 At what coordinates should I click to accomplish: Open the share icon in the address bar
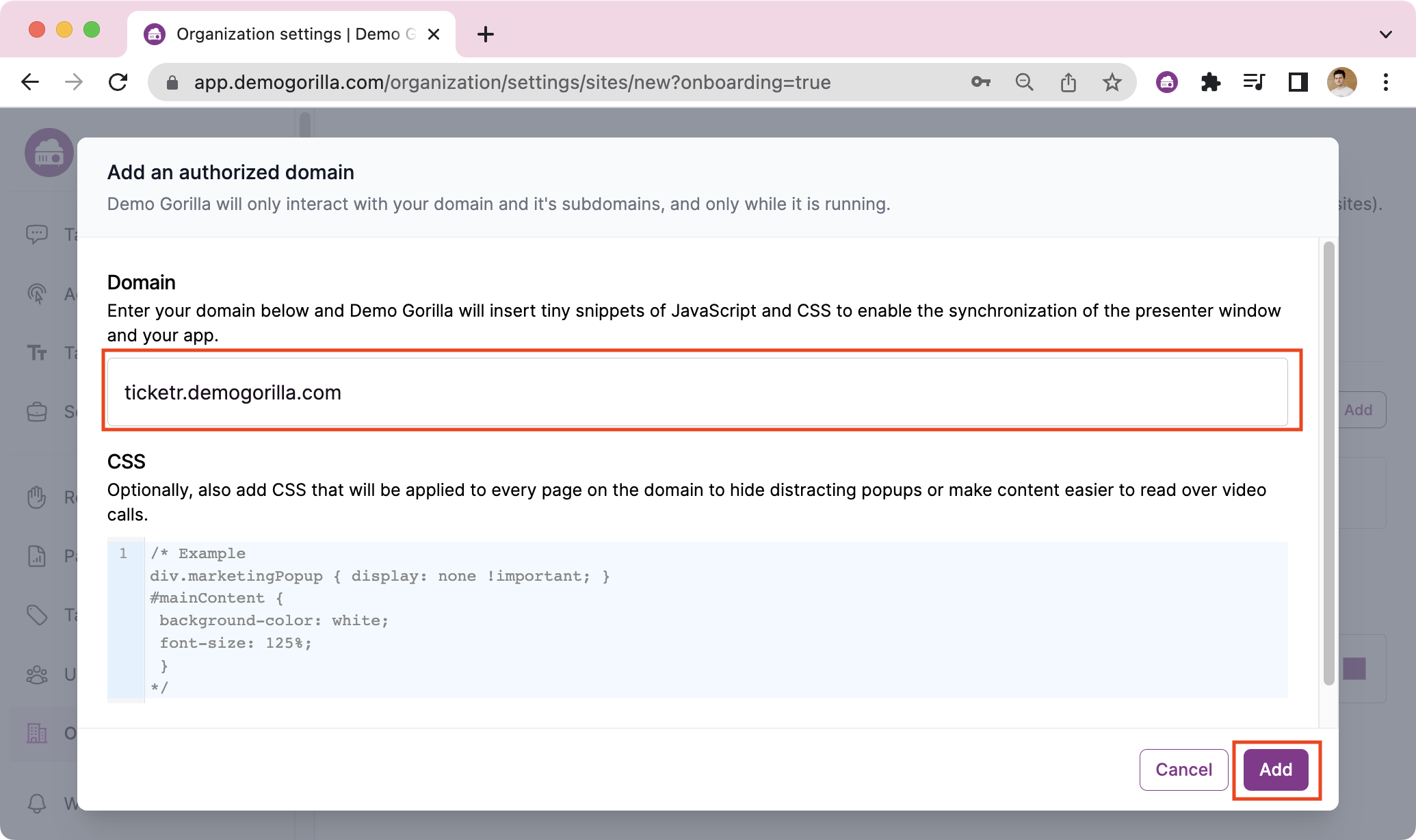pyautogui.click(x=1068, y=82)
